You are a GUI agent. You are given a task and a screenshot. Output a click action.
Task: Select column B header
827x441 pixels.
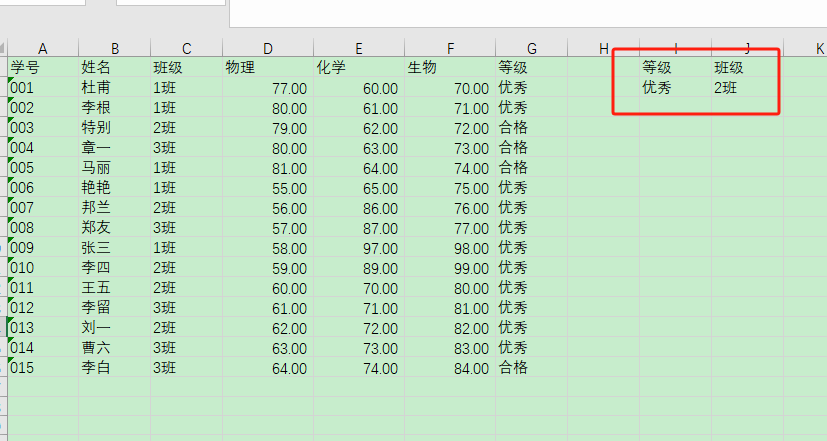(x=114, y=48)
